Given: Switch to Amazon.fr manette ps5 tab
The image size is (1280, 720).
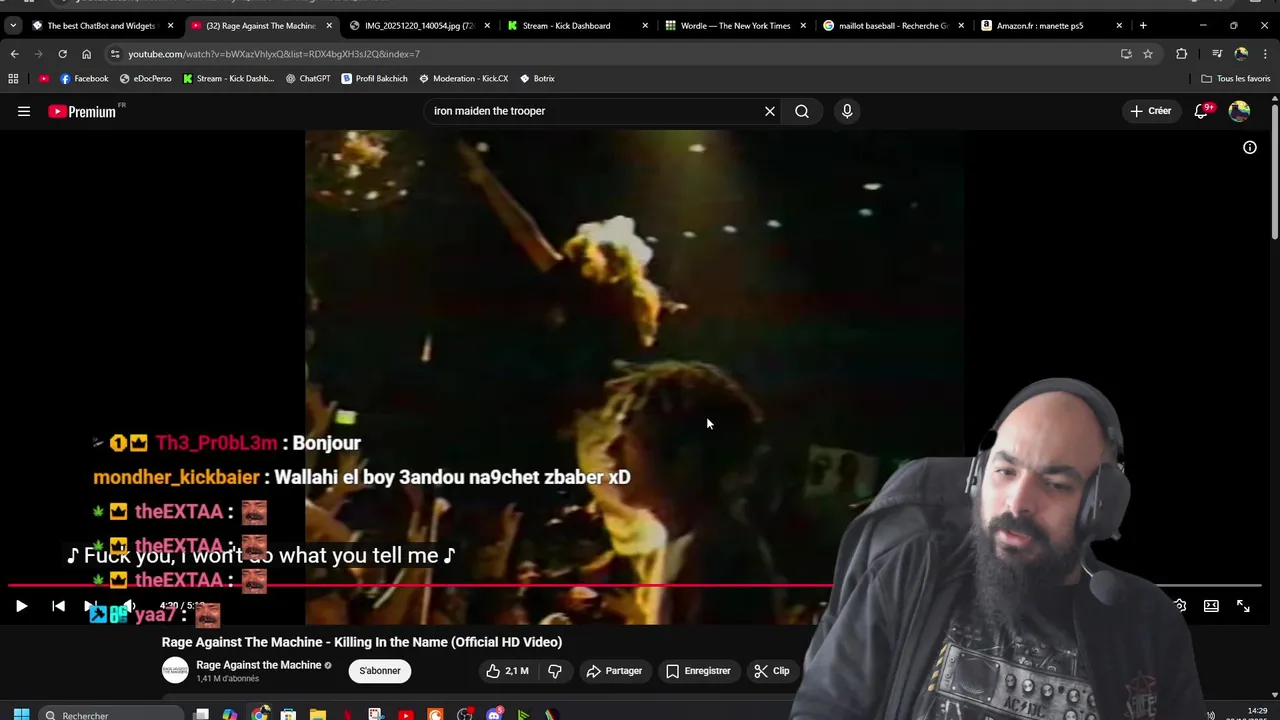Looking at the screenshot, I should tap(1051, 25).
